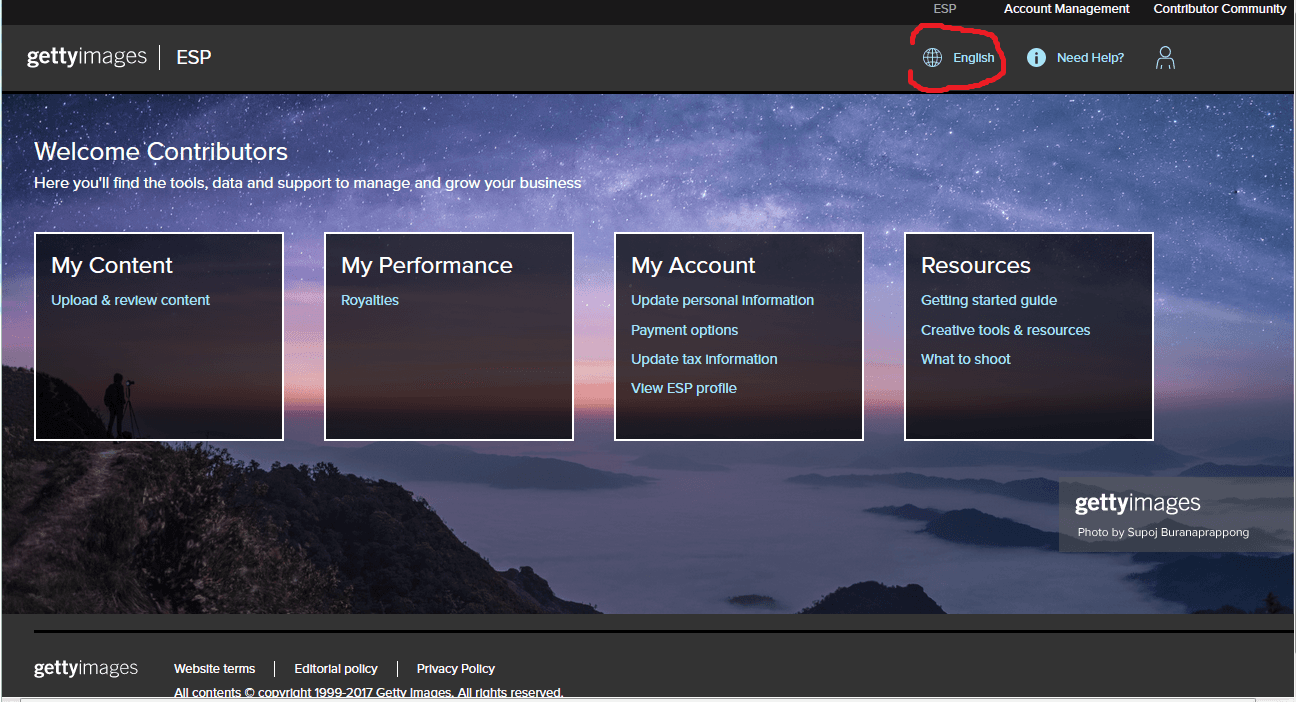Image resolution: width=1296 pixels, height=702 pixels.
Task: View the Royalties link
Action: [370, 300]
